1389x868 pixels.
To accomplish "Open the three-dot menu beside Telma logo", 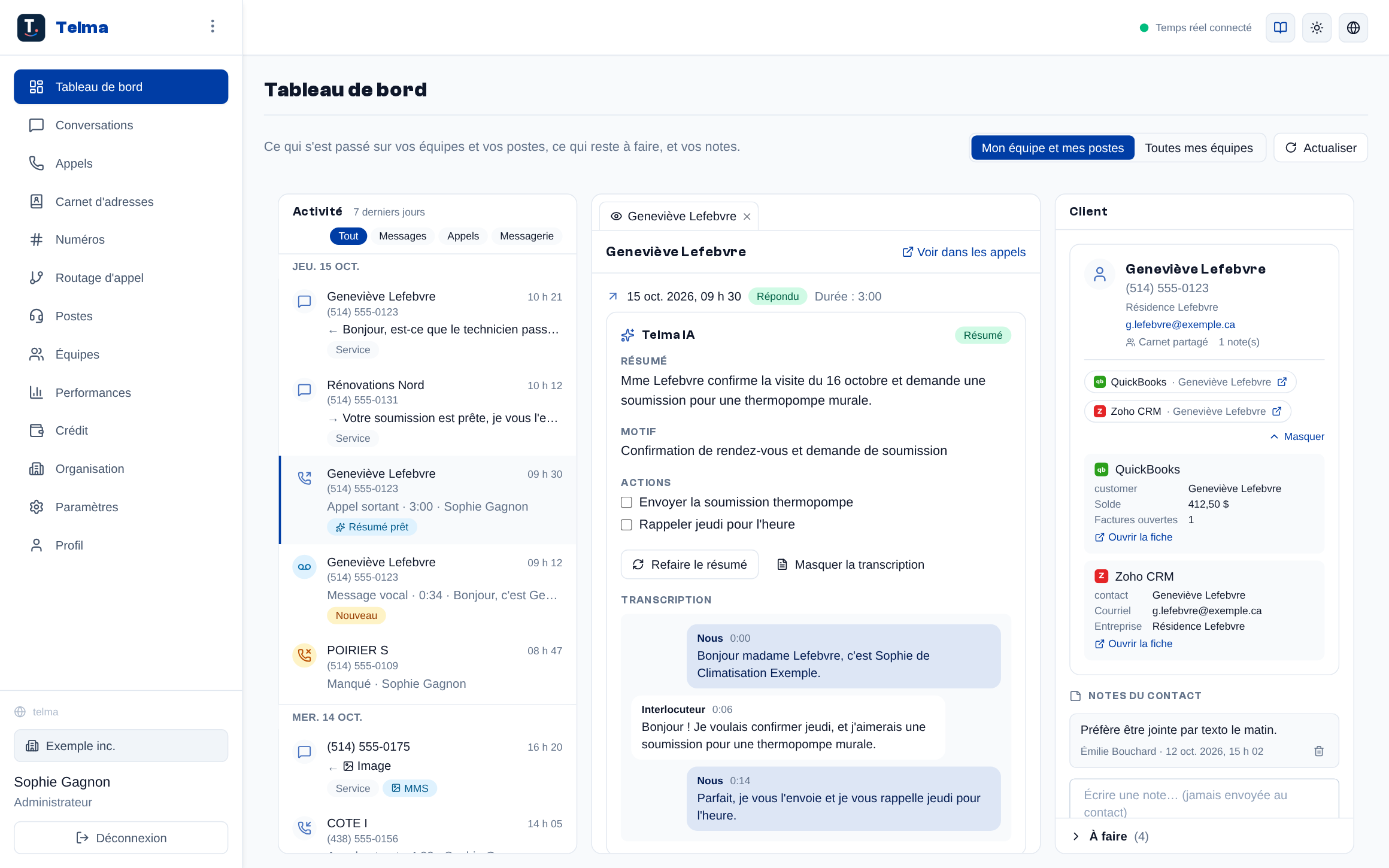I will pyautogui.click(x=213, y=26).
